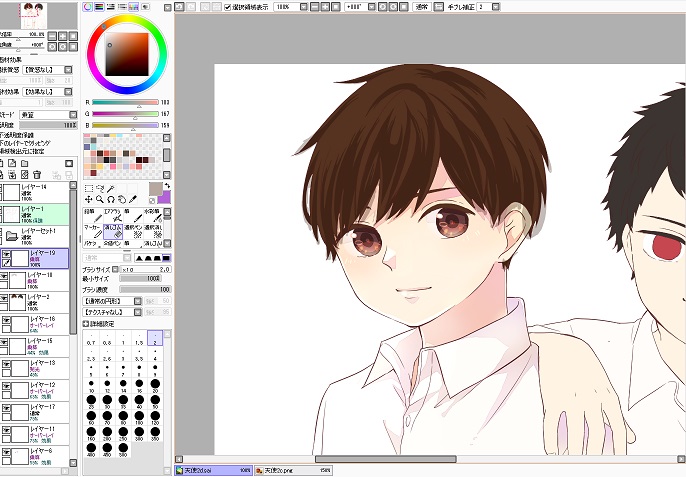Select brush size preset 1.5
The image size is (686, 477).
(139, 339)
